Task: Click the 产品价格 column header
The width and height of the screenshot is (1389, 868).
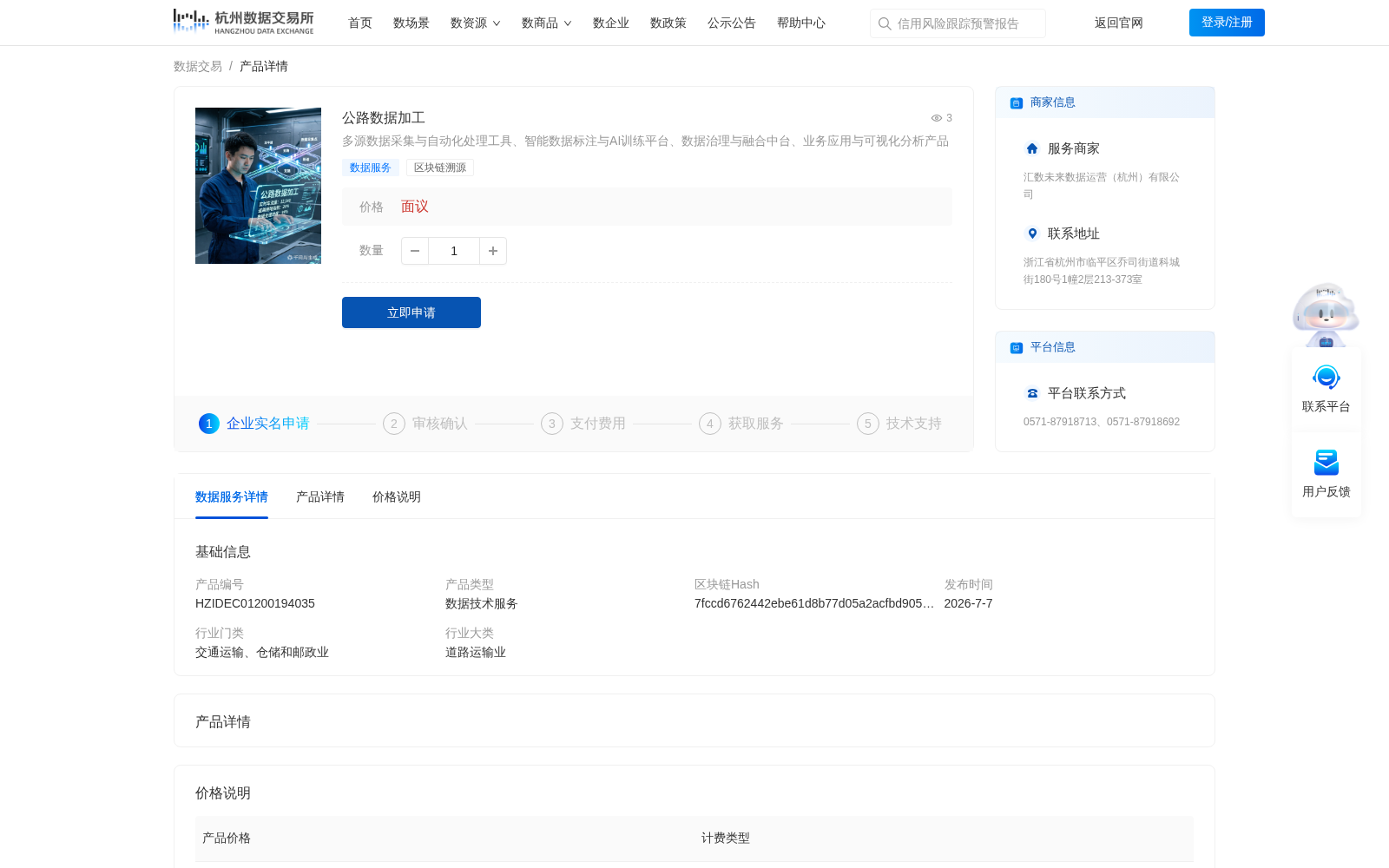Action: pyautogui.click(x=227, y=838)
